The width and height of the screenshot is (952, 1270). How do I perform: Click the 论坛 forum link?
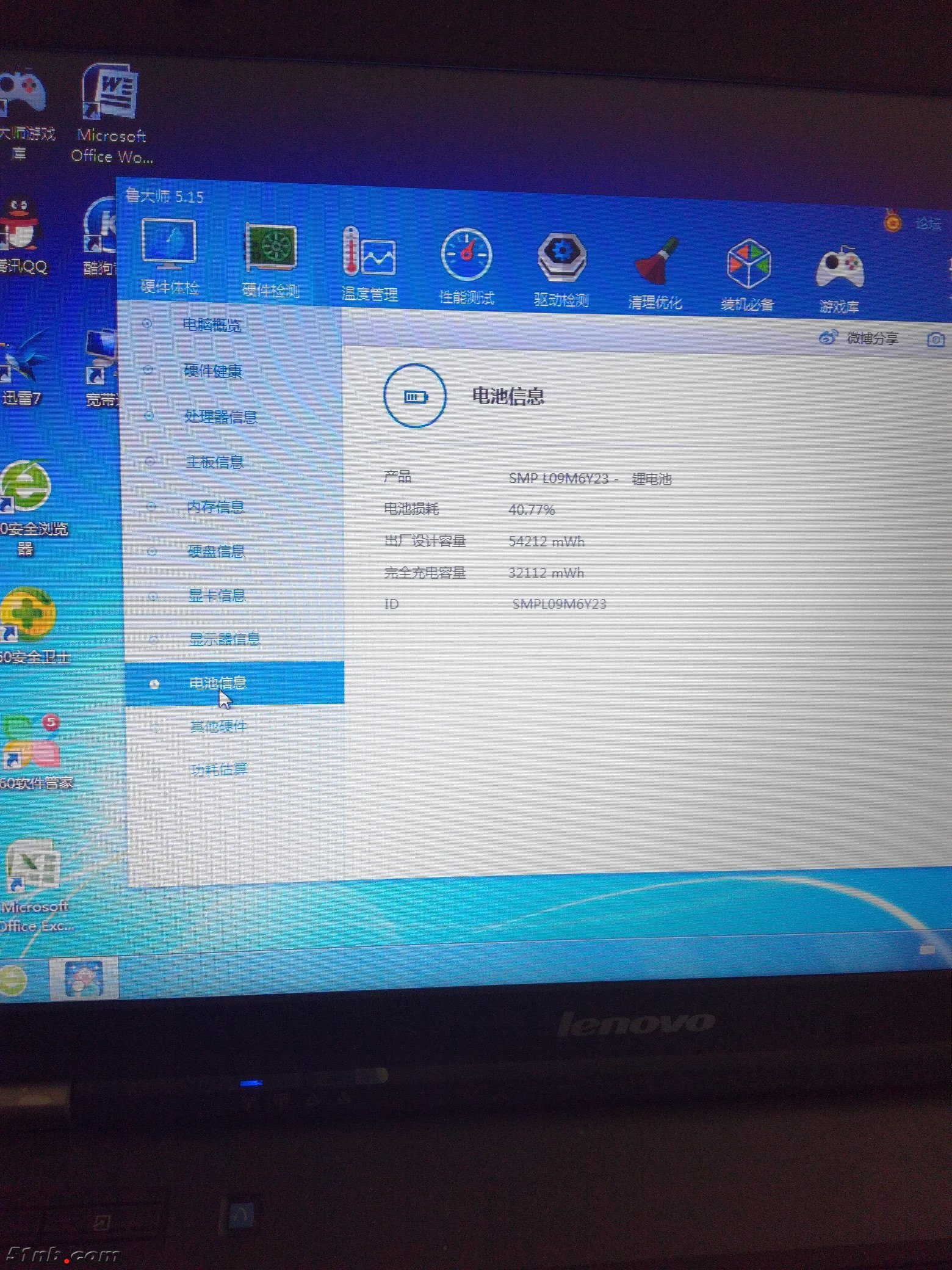click(x=928, y=224)
